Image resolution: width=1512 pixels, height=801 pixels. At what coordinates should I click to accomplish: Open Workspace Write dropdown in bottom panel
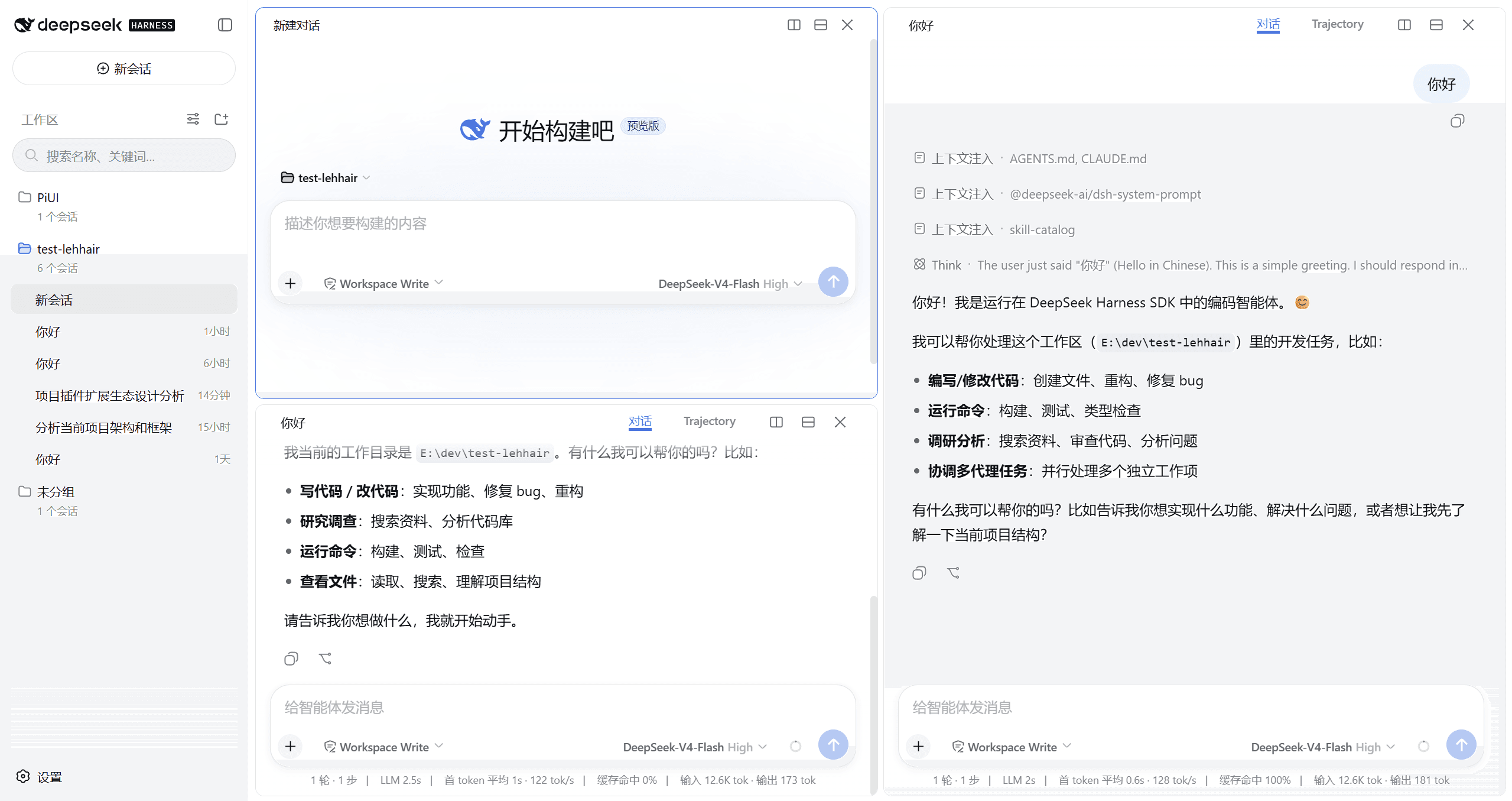tap(383, 747)
